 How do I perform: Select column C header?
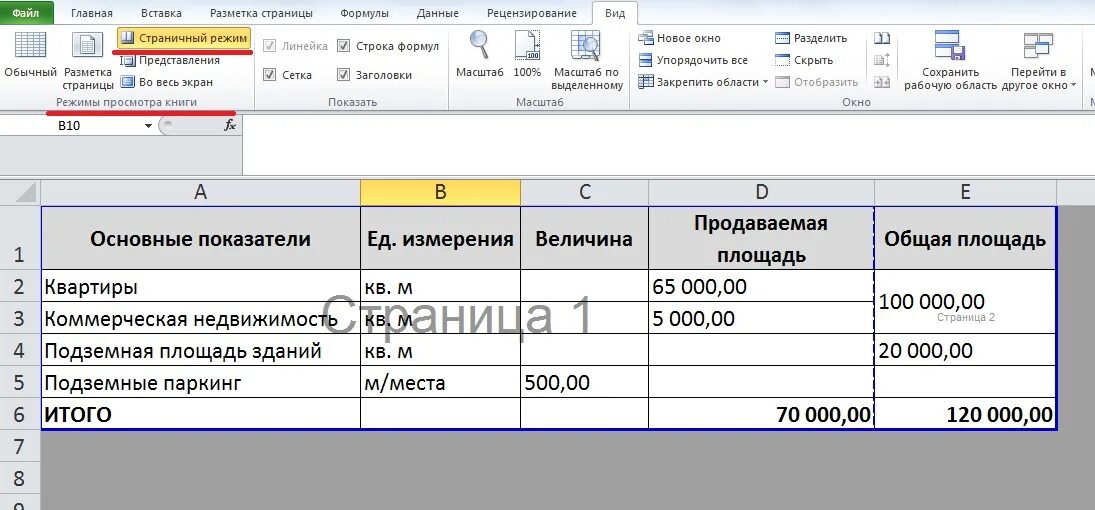(585, 193)
